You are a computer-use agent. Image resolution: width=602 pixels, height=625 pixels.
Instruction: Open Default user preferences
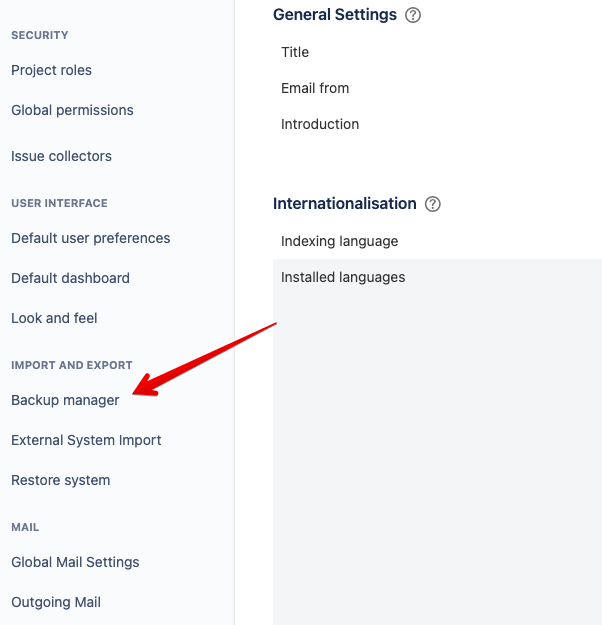91,238
